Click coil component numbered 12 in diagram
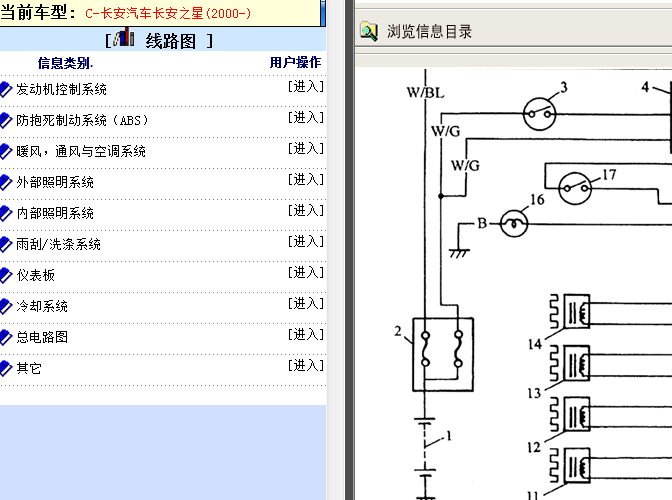This screenshot has width=672, height=500. click(x=570, y=414)
